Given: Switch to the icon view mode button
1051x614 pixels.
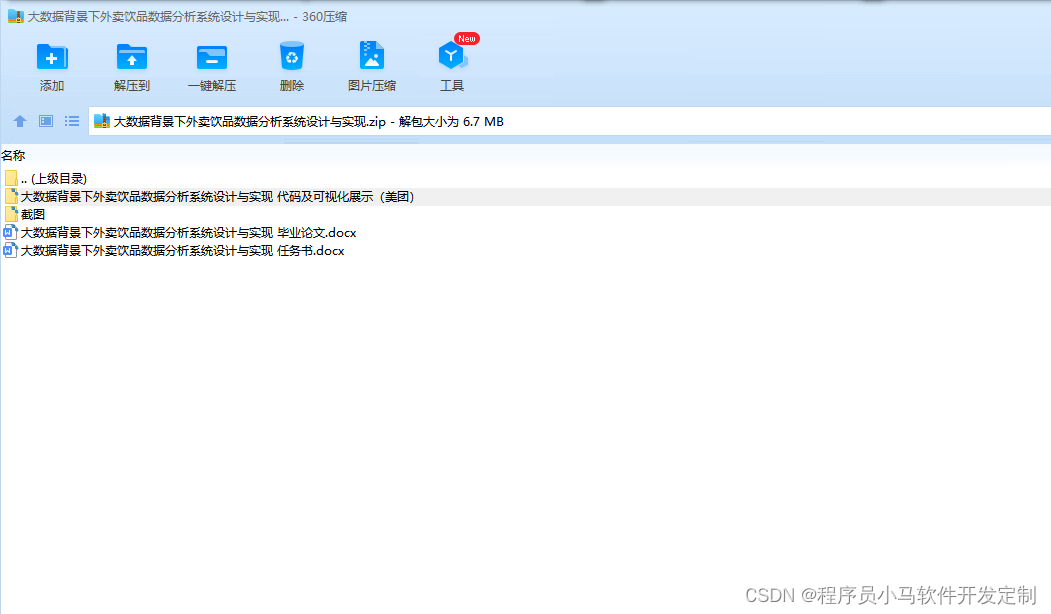Looking at the screenshot, I should pos(46,121).
